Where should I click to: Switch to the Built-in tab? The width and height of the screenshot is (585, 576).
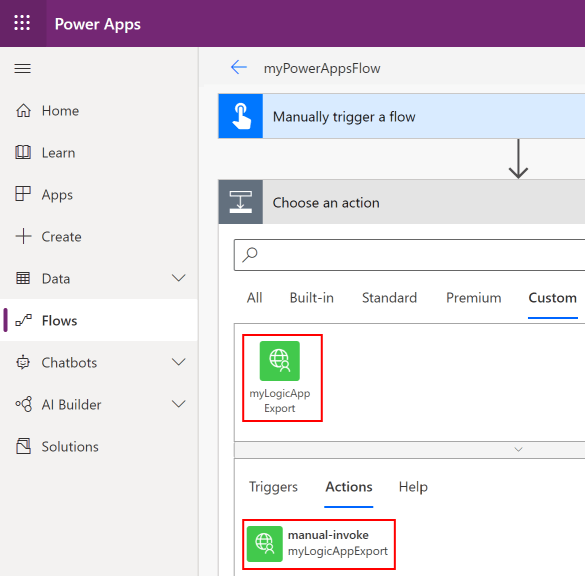click(312, 298)
